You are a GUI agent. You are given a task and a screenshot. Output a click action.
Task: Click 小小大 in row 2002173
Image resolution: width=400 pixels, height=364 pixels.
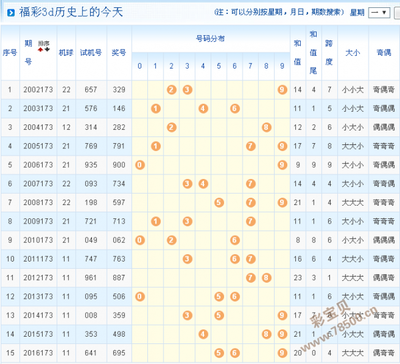pyautogui.click(x=353, y=90)
